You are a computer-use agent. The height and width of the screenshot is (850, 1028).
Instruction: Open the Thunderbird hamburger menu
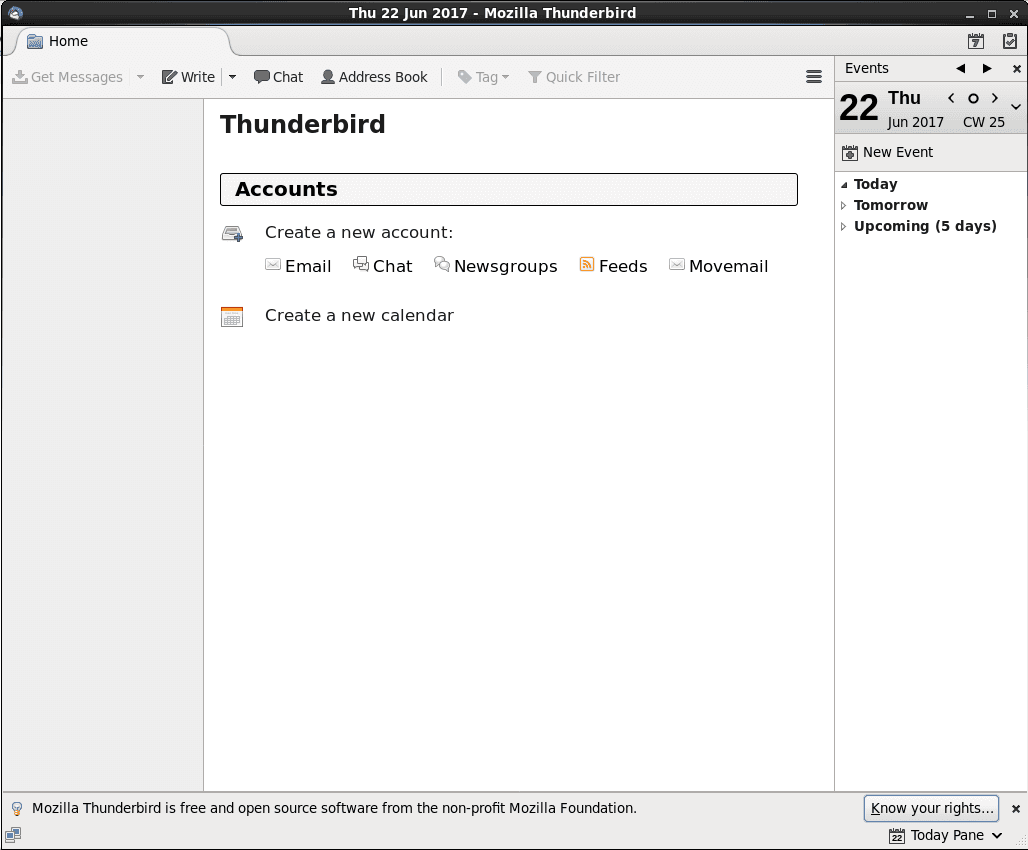pyautogui.click(x=814, y=77)
